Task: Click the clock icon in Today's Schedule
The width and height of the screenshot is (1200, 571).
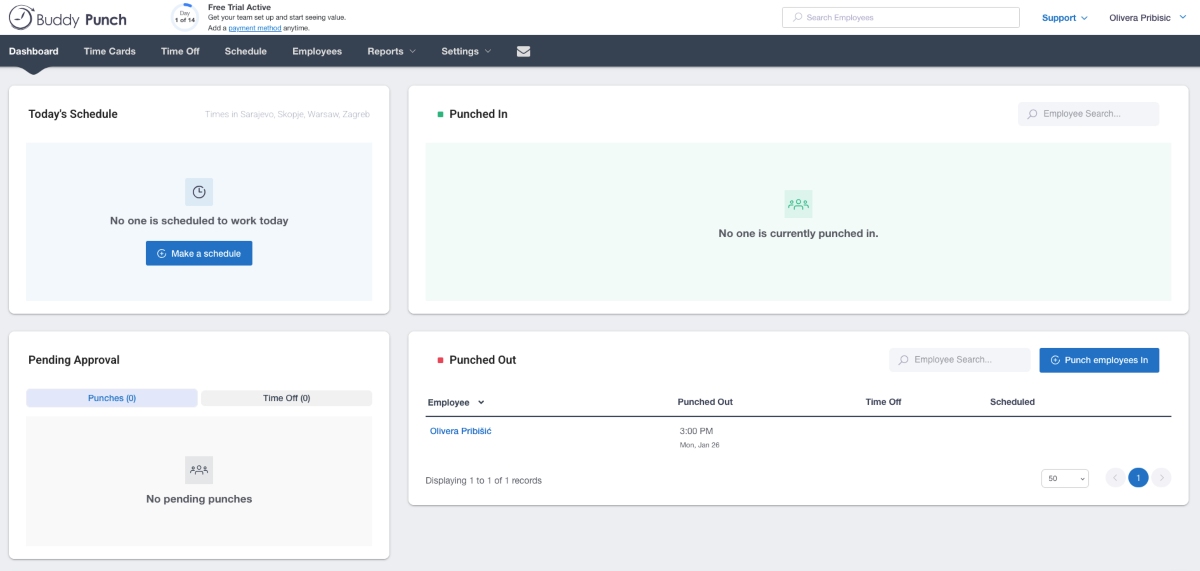Action: (199, 192)
